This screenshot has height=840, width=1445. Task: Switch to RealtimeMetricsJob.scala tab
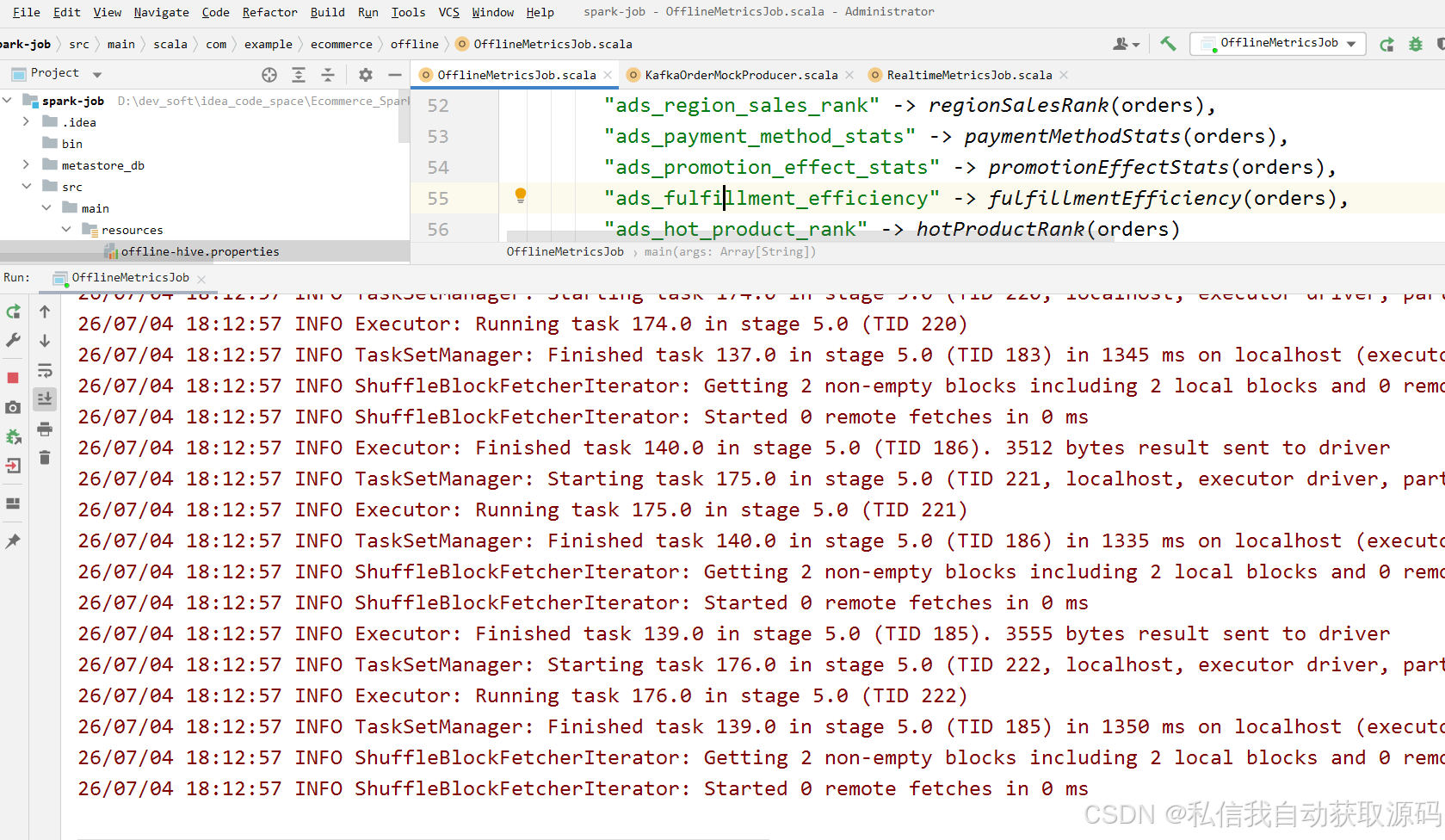[969, 75]
